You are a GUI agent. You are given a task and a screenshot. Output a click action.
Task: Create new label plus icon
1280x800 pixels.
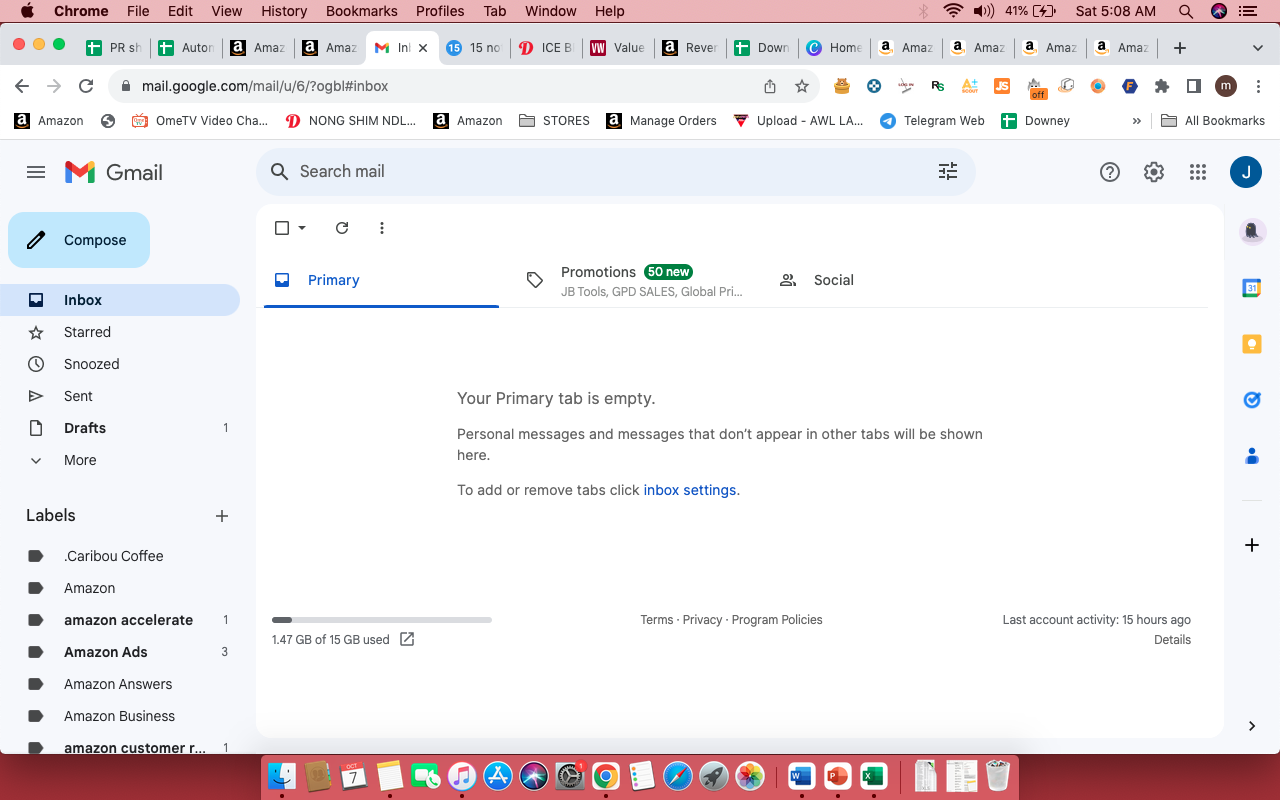pyautogui.click(x=222, y=516)
